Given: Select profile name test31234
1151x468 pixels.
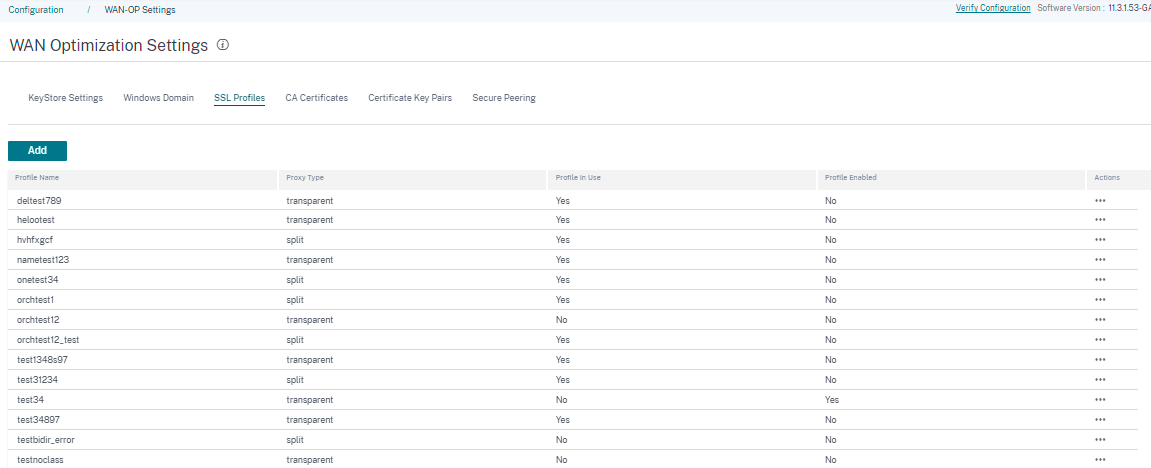Looking at the screenshot, I should (x=37, y=380).
